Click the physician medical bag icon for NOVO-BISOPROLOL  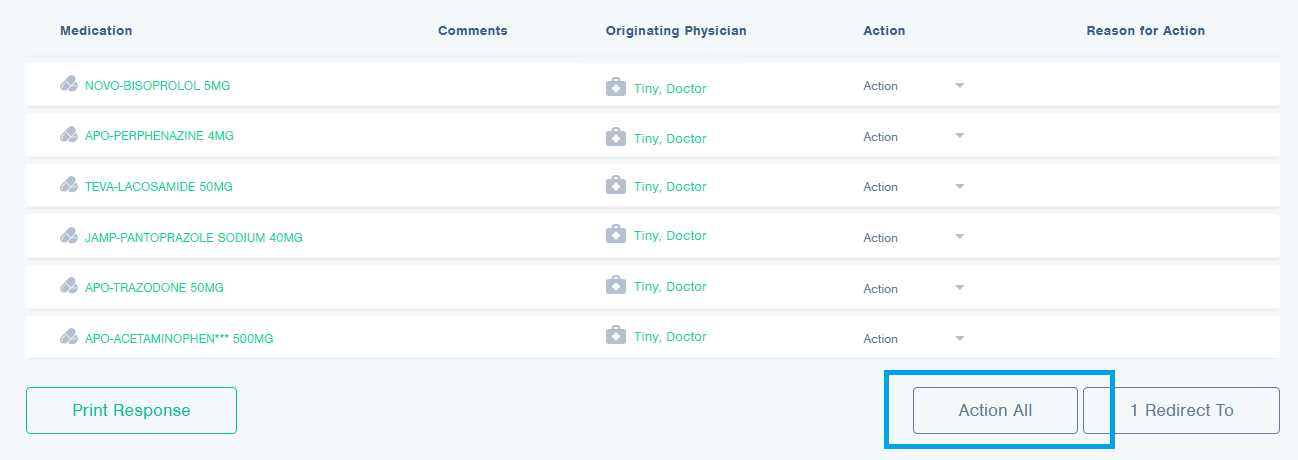tap(616, 87)
